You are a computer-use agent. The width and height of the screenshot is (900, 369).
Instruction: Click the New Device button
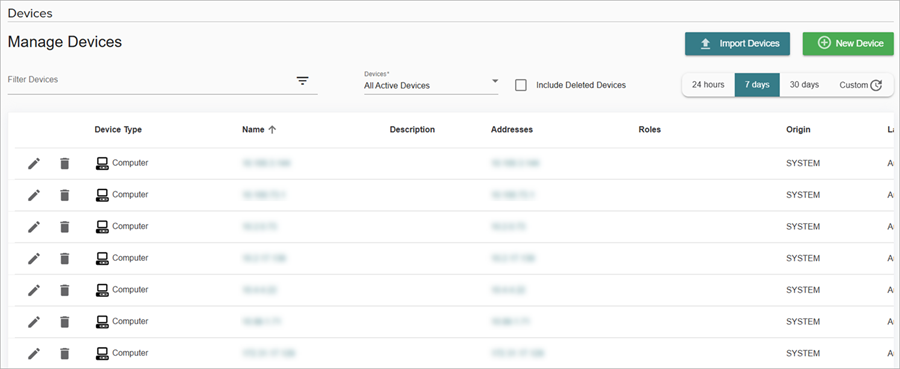point(848,44)
